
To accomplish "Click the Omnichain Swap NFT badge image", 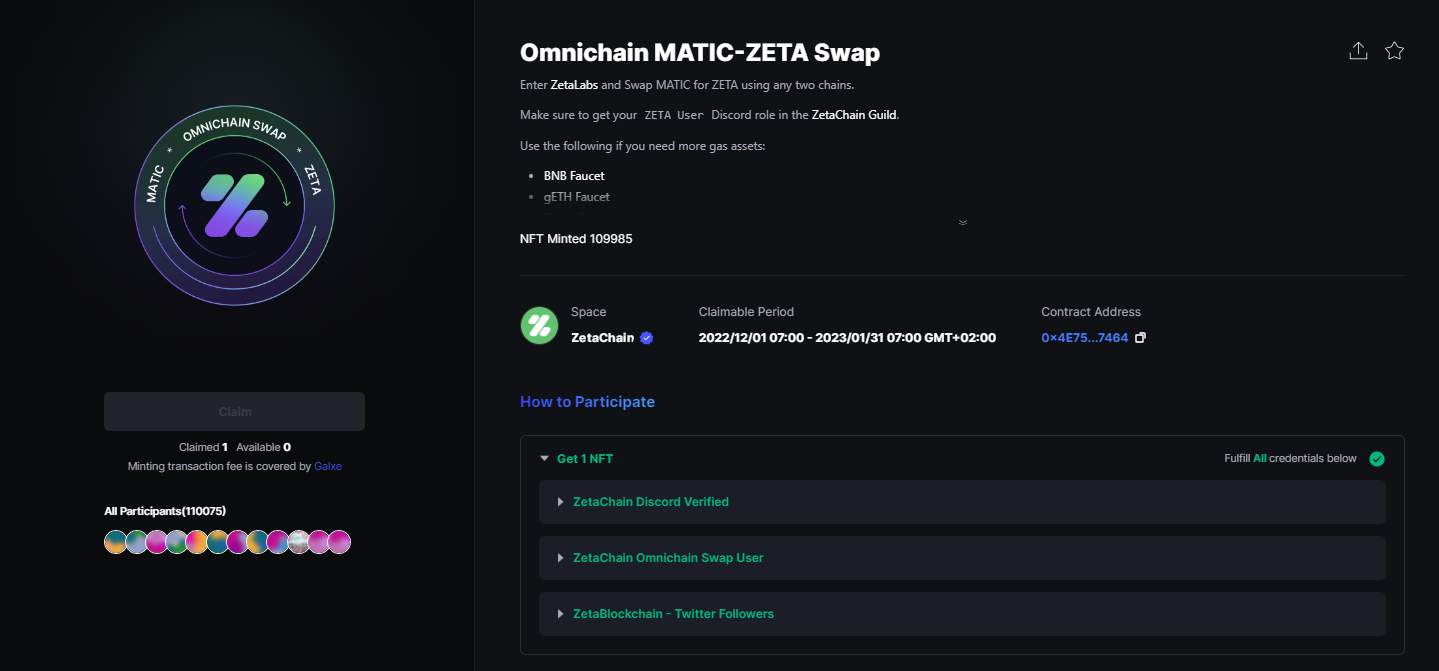I will (x=234, y=206).
